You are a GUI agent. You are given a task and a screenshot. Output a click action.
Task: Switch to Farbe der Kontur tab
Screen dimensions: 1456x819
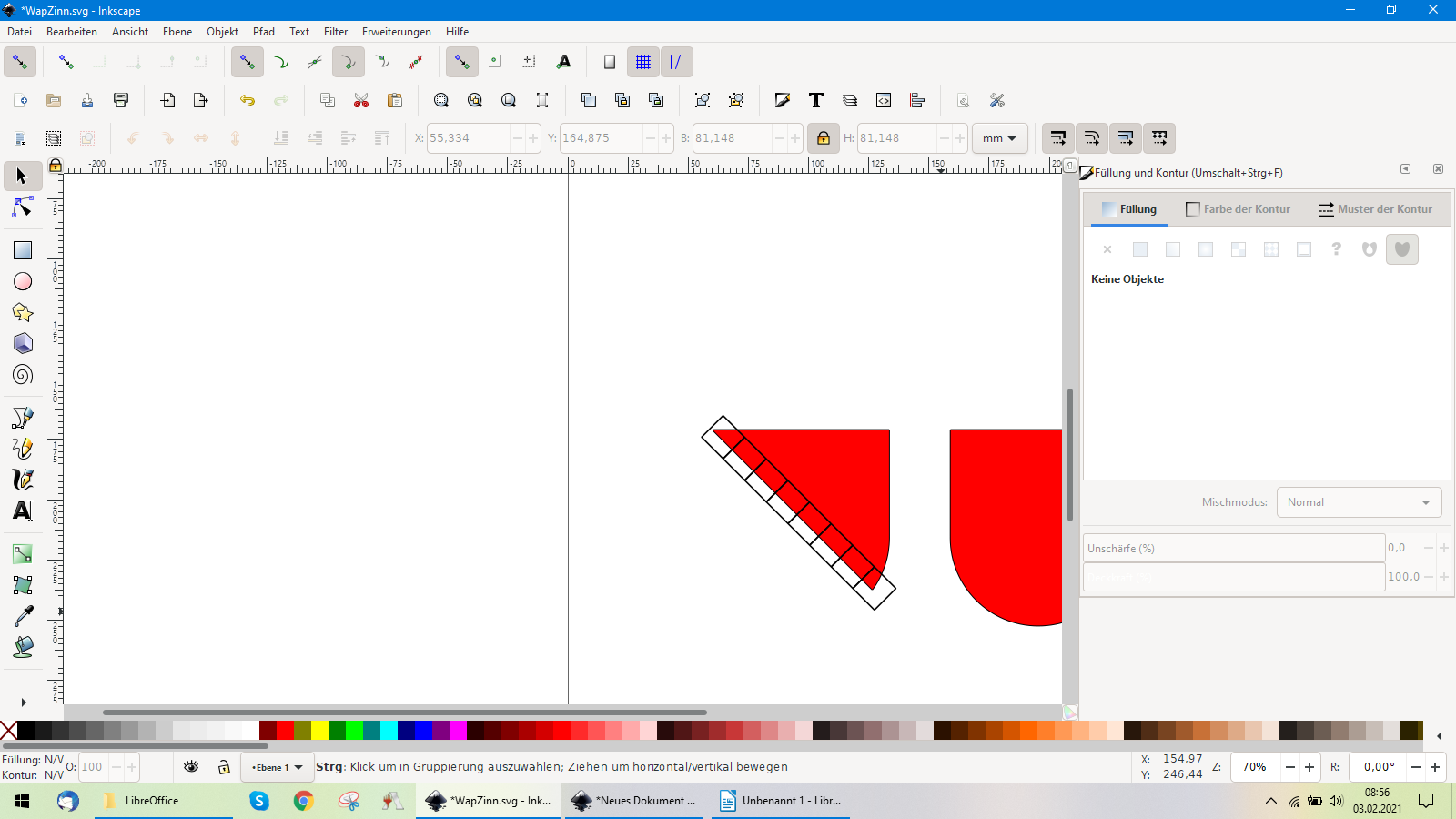click(x=1239, y=209)
